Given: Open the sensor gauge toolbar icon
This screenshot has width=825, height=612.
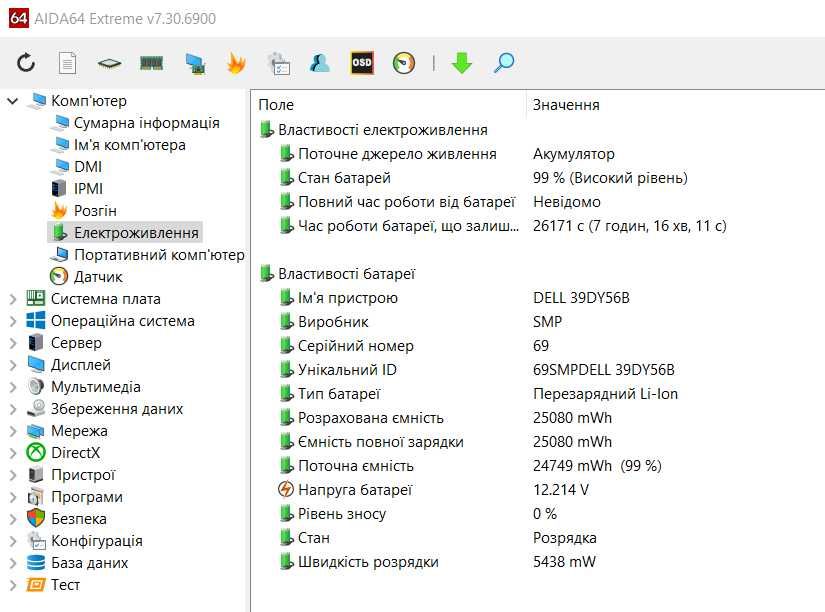Looking at the screenshot, I should click(404, 63).
